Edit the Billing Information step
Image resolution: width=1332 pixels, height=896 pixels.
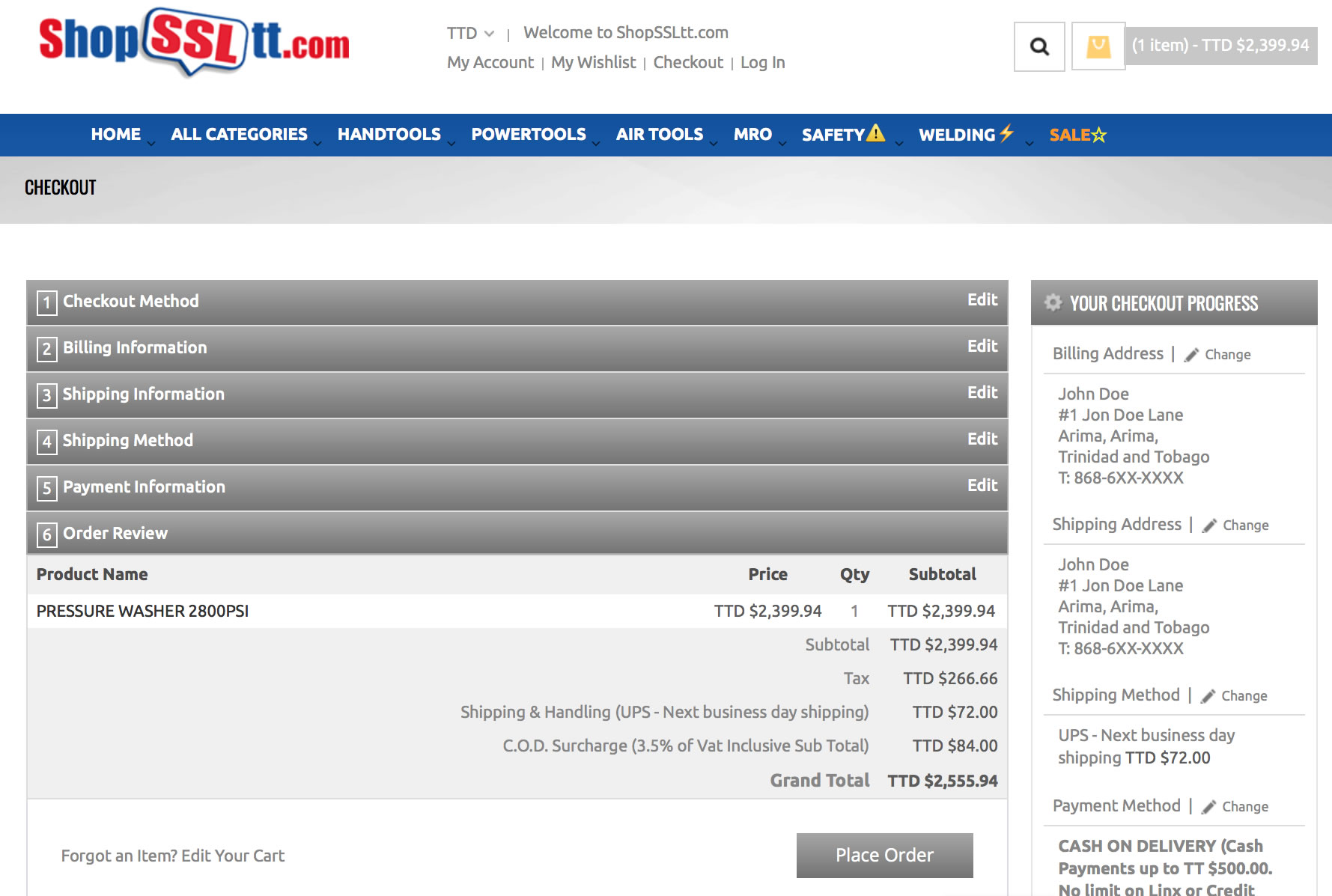(x=982, y=346)
